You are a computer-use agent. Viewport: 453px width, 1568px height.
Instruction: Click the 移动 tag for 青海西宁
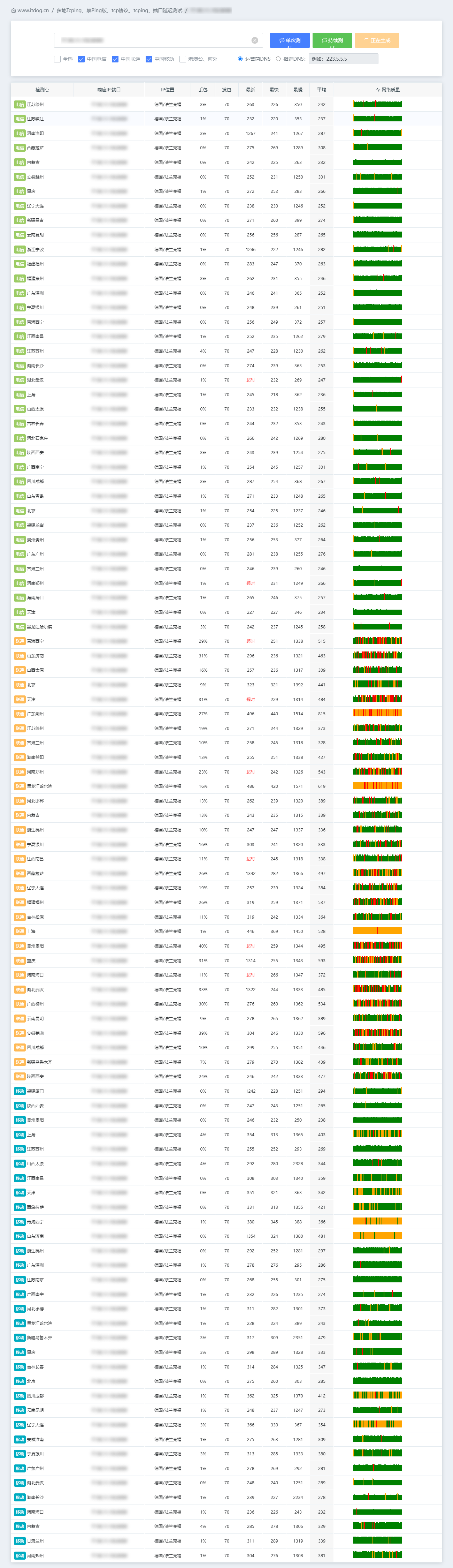click(x=20, y=1222)
